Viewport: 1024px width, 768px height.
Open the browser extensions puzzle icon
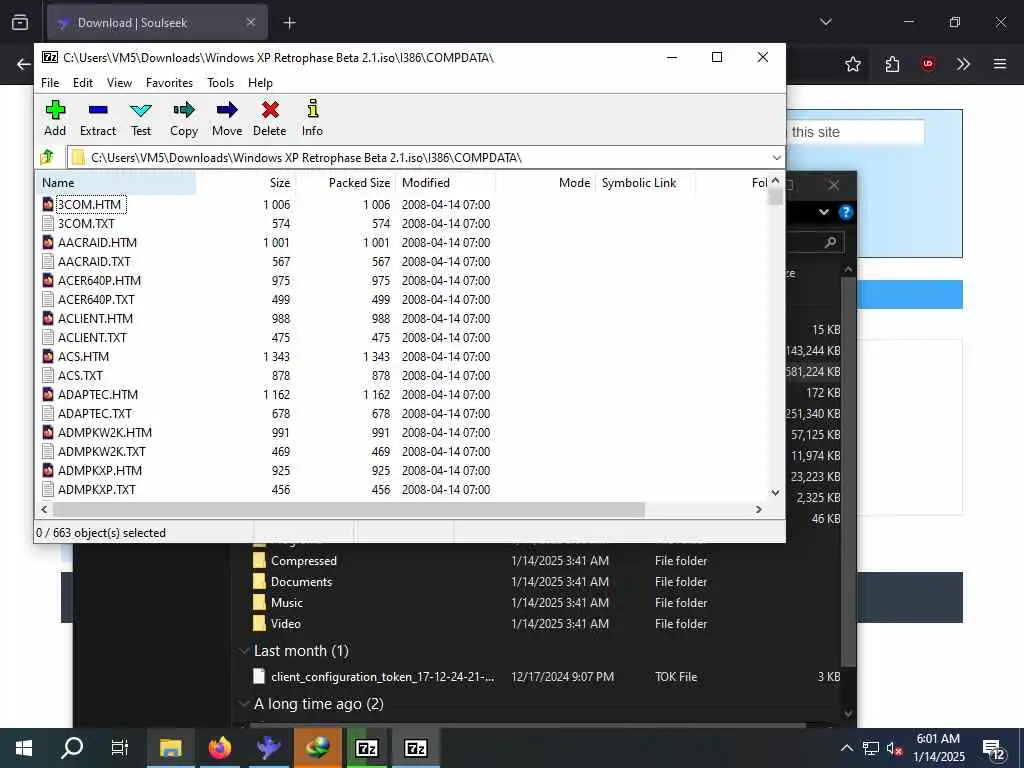892,64
